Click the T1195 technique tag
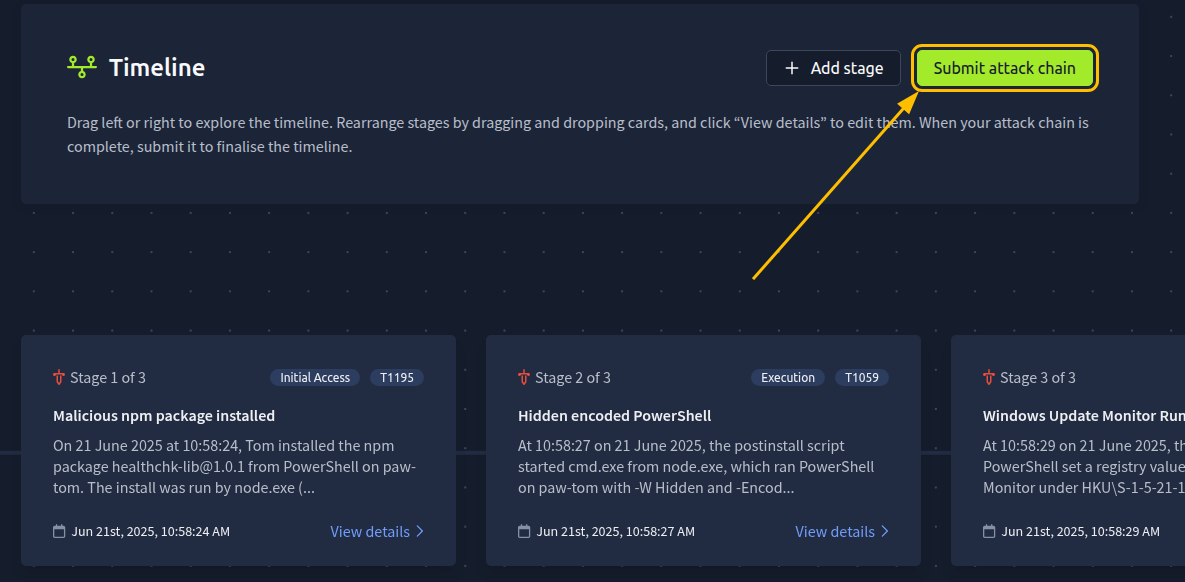Viewport: 1185px width, 582px height. (397, 377)
